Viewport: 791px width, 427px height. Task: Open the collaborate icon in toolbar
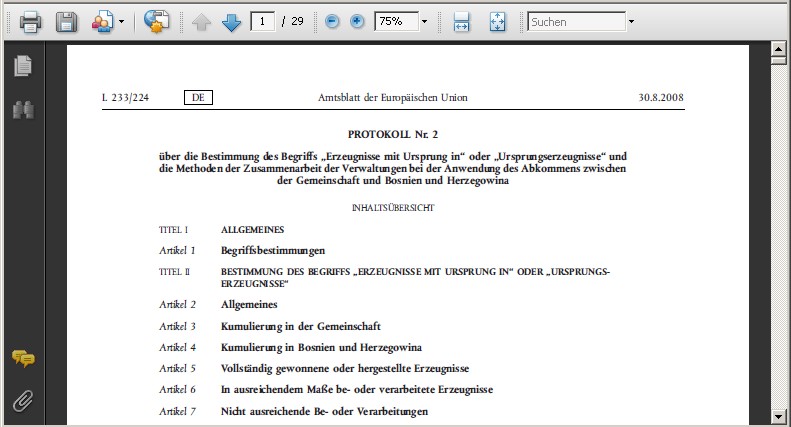click(x=102, y=21)
